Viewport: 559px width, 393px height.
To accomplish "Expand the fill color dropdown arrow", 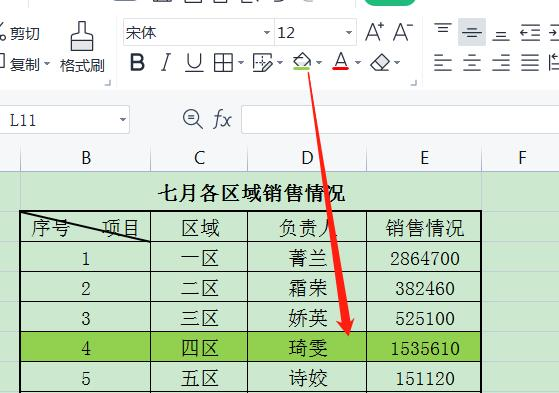I will [x=319, y=63].
